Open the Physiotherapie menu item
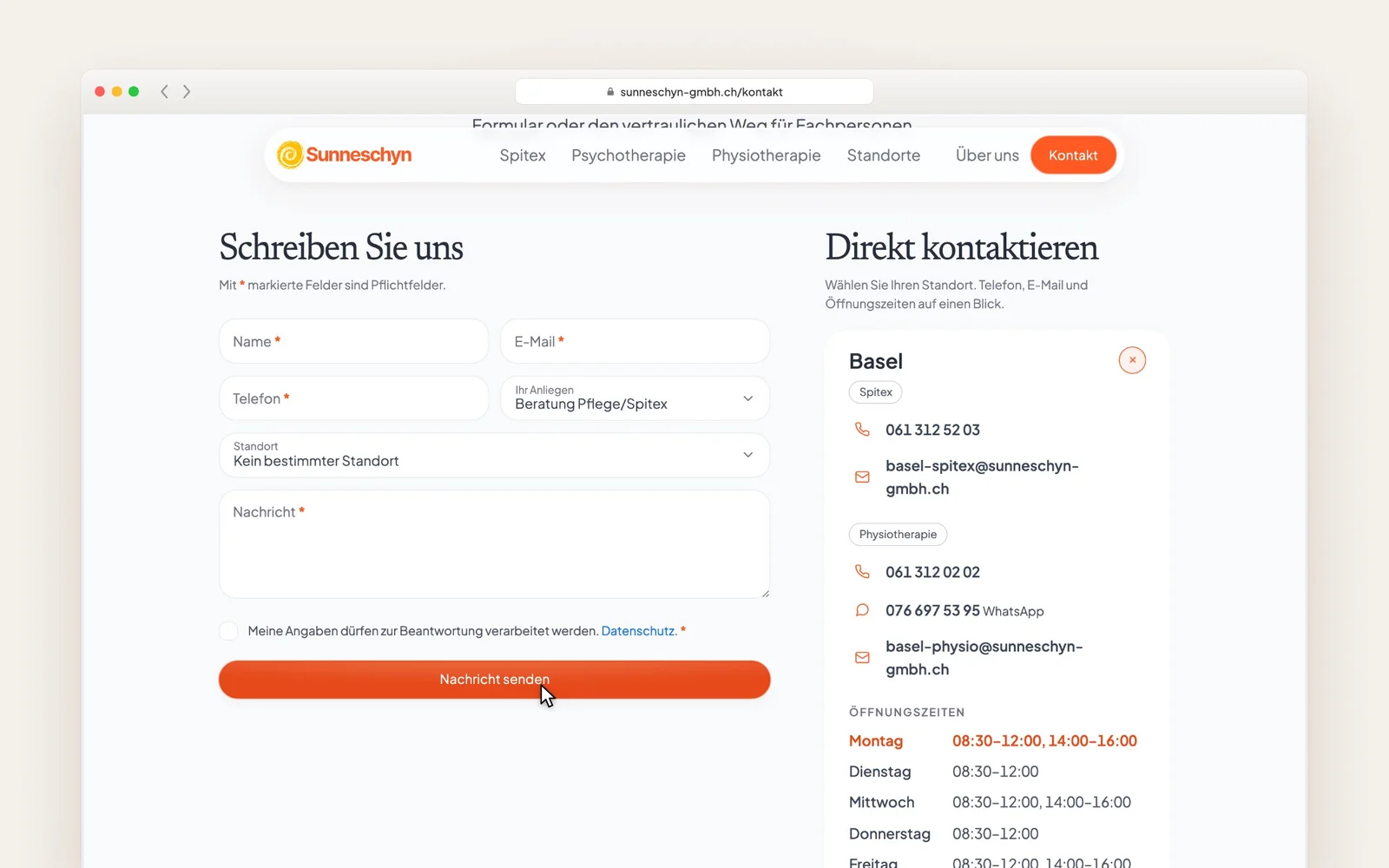The width and height of the screenshot is (1389, 868). pyautogui.click(x=767, y=155)
